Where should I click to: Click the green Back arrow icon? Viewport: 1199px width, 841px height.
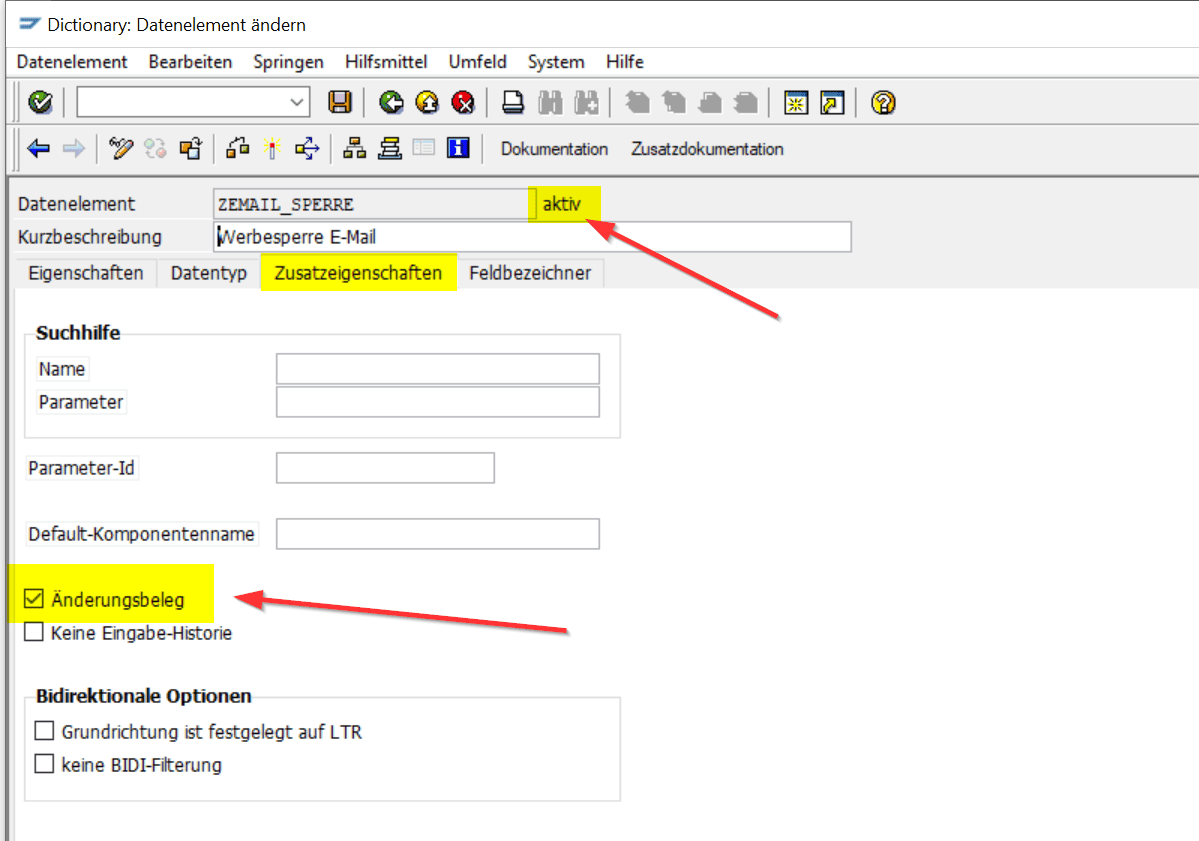392,102
